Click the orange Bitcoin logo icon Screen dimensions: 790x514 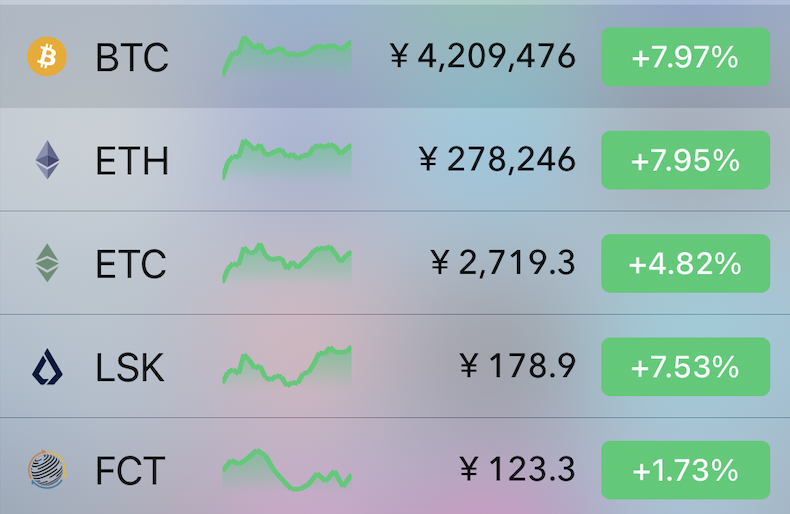tap(47, 56)
